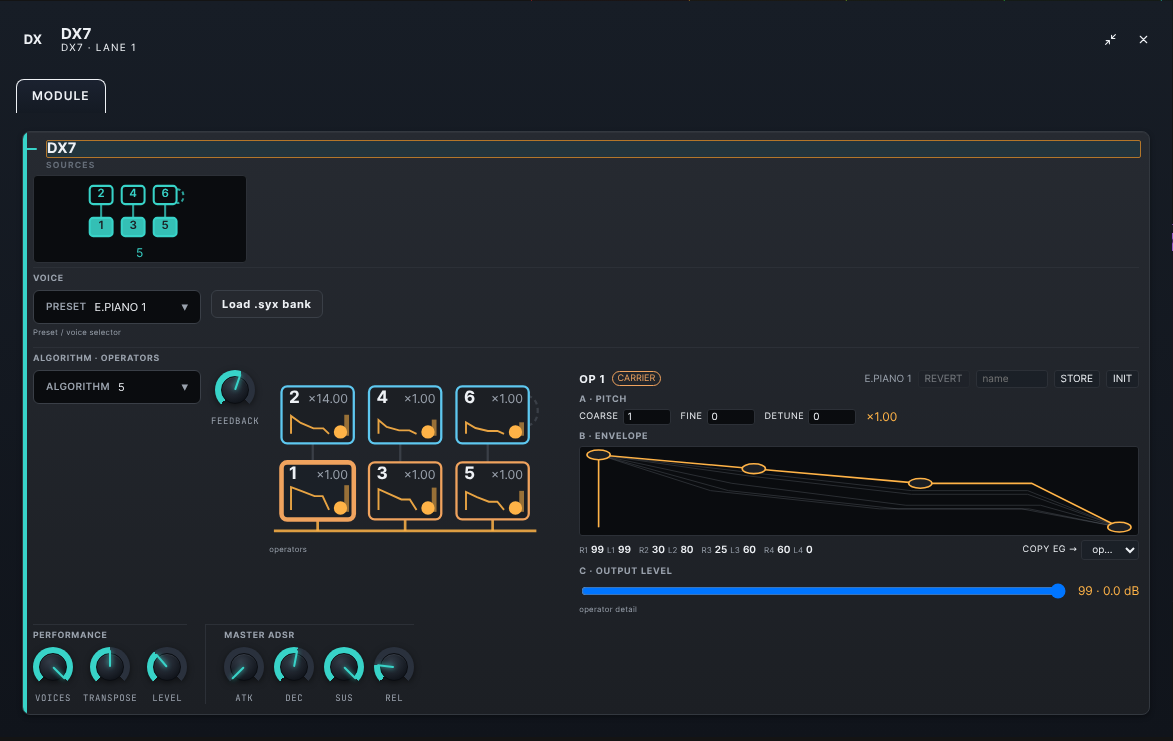The height and width of the screenshot is (741, 1173).
Task: Click the output level slider handle
Action: pyautogui.click(x=1058, y=591)
